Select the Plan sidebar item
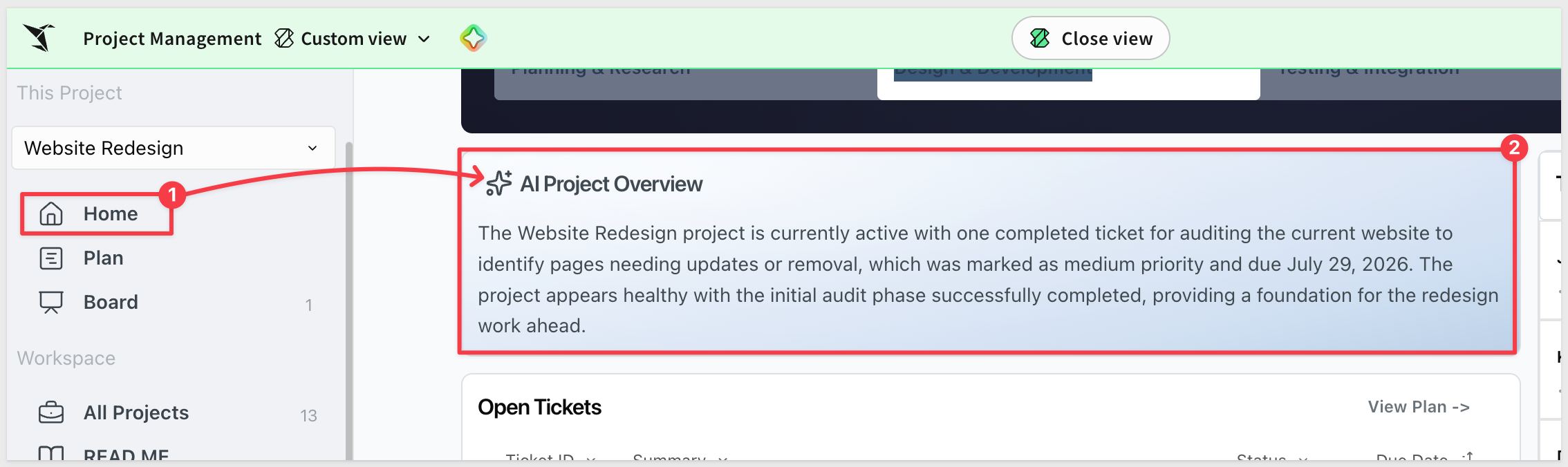 point(103,258)
